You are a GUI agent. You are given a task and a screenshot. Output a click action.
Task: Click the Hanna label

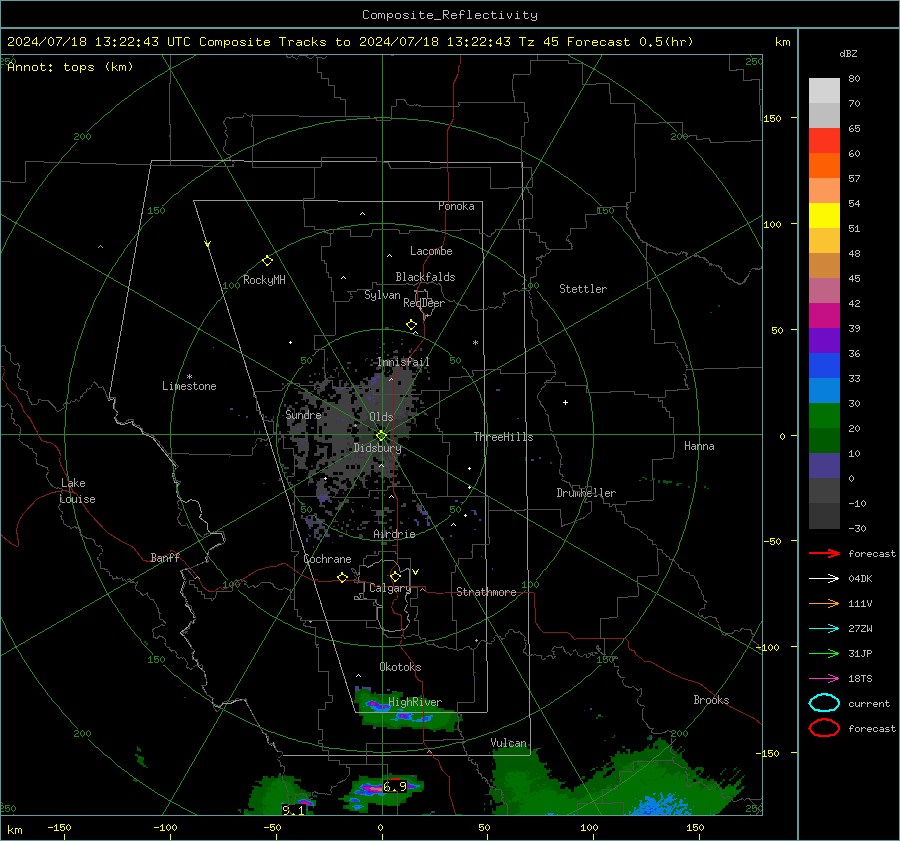pyautogui.click(x=699, y=446)
